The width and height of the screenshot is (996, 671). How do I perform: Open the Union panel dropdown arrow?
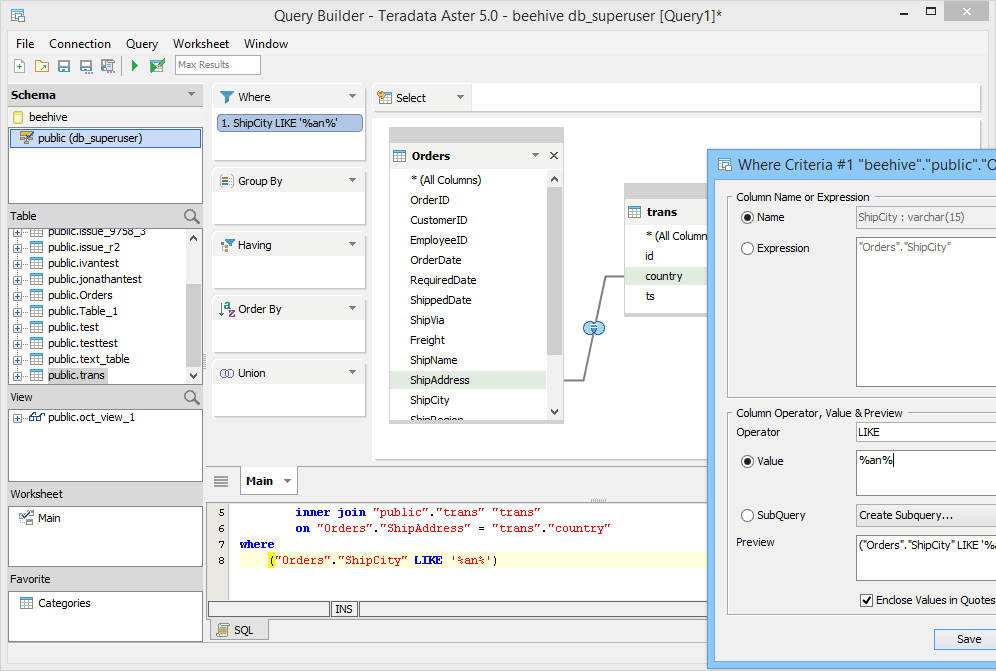tap(353, 372)
